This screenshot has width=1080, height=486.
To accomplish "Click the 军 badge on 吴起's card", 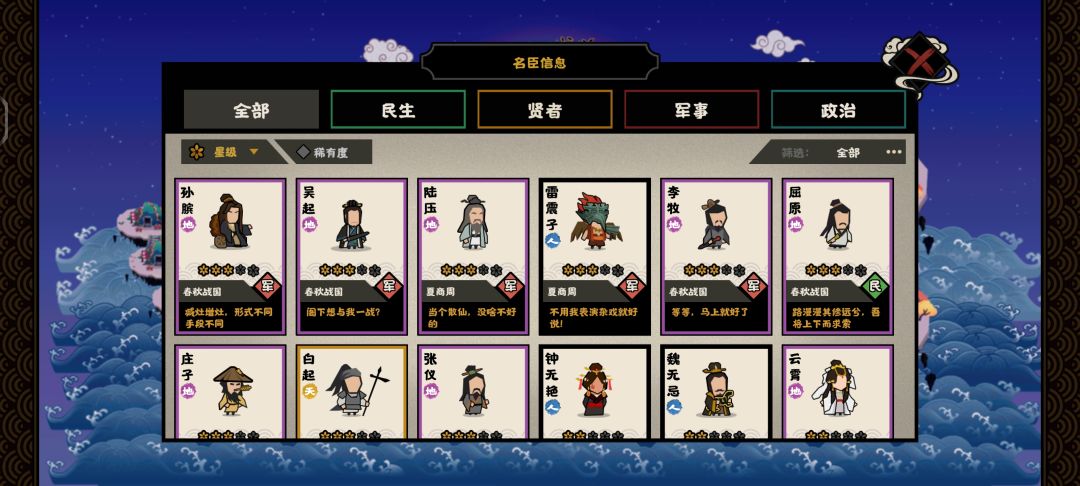I will (x=389, y=285).
